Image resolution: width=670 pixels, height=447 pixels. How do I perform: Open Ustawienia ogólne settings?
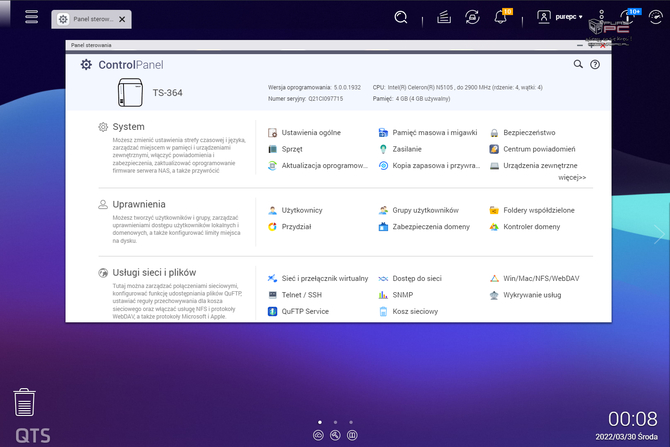point(304,132)
